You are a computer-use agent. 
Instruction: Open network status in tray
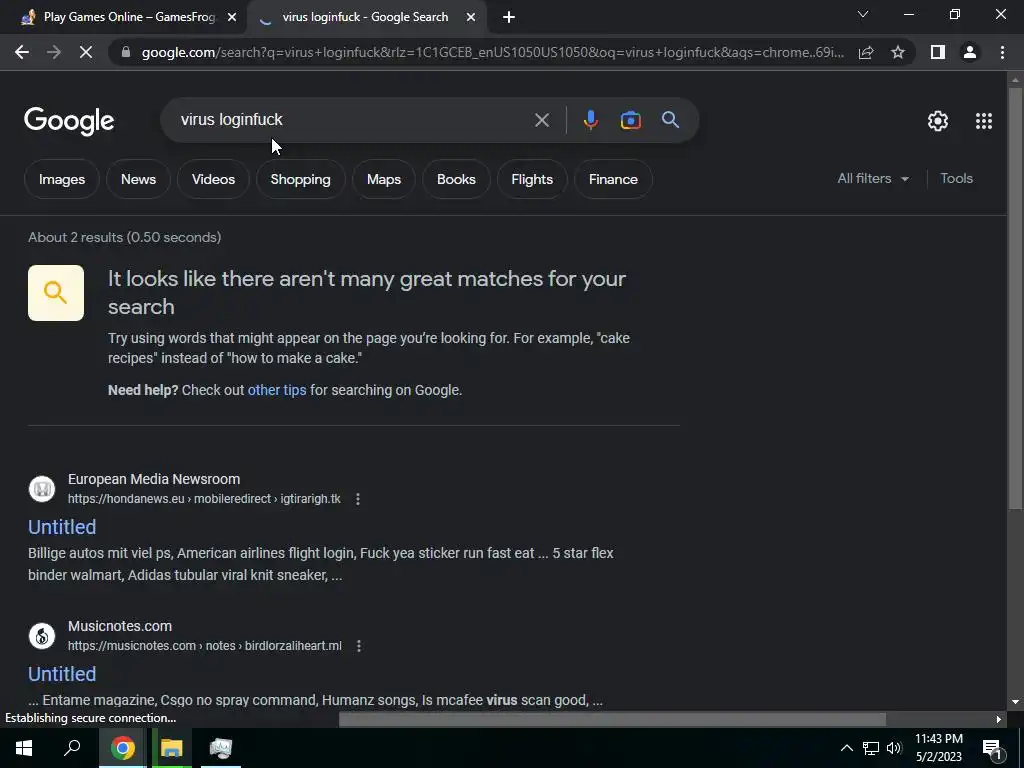[871, 748]
